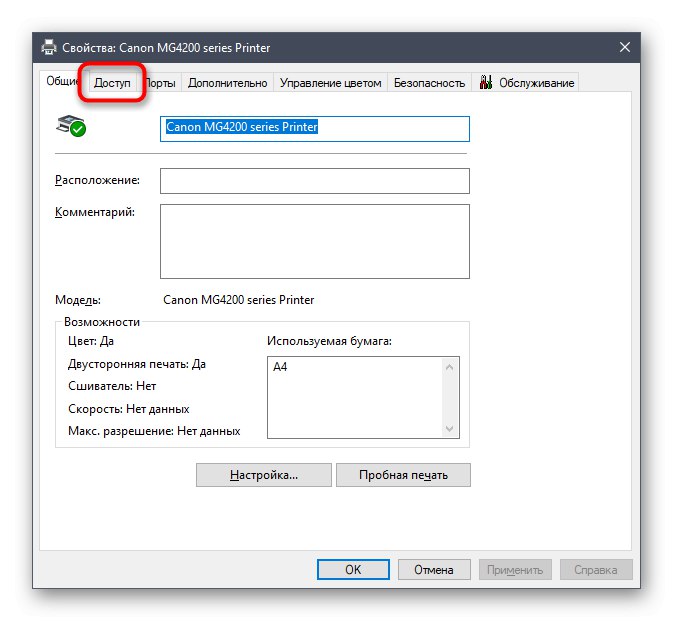Open the Обслуживание tab
This screenshot has height=621, width=673.
pos(526,83)
